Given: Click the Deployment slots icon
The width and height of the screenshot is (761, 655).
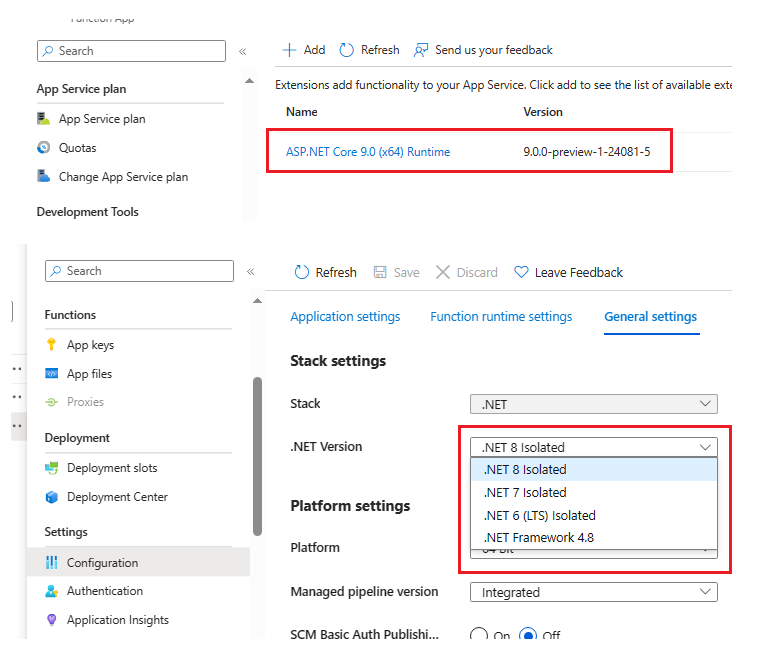Looking at the screenshot, I should pyautogui.click(x=51, y=468).
